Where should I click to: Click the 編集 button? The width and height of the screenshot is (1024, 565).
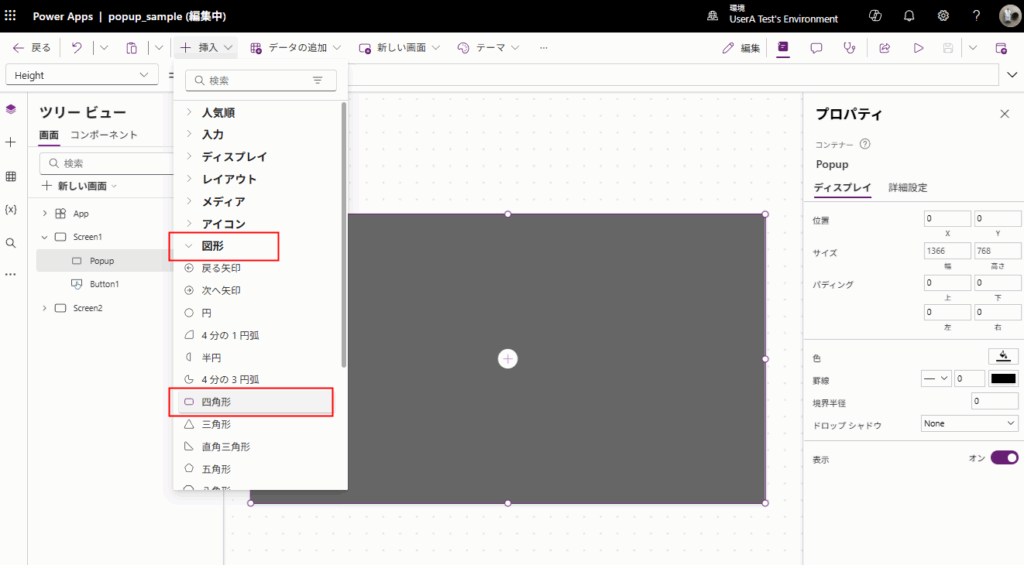coord(741,48)
